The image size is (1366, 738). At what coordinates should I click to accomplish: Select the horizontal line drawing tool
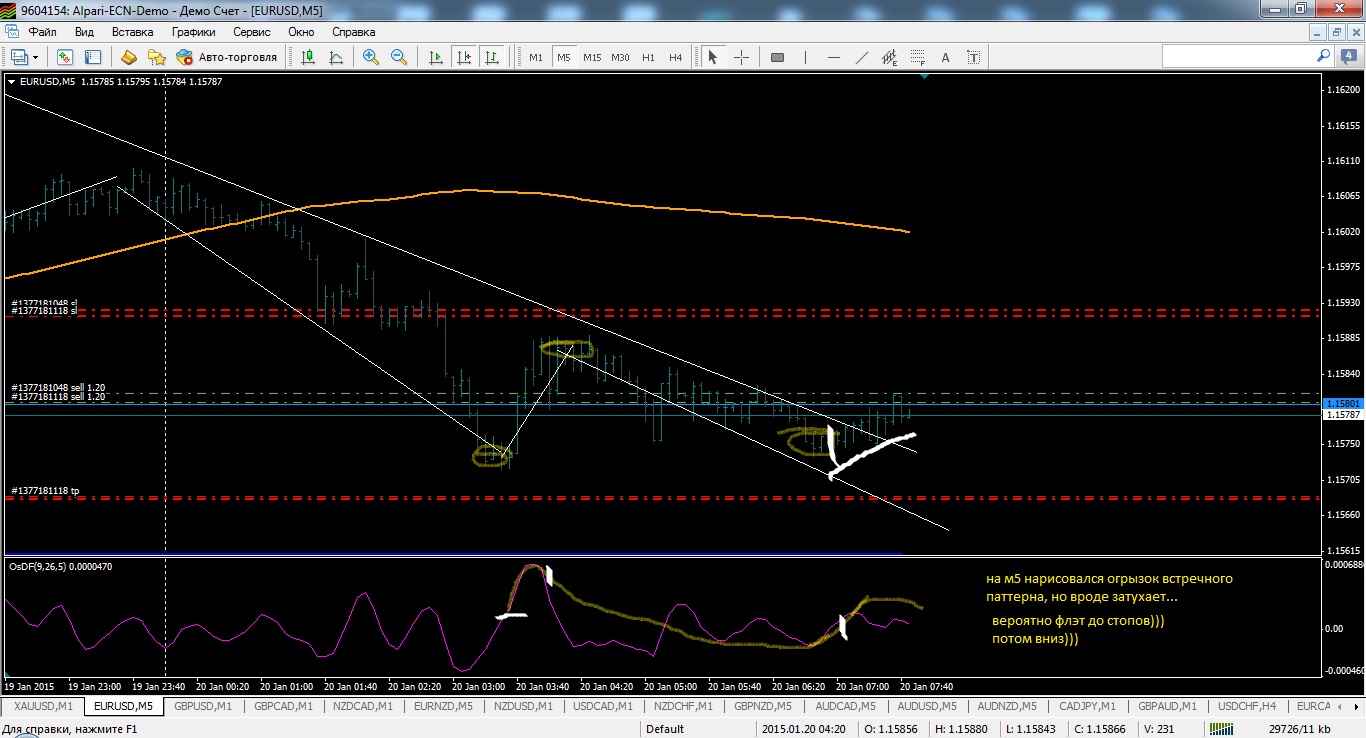click(834, 57)
